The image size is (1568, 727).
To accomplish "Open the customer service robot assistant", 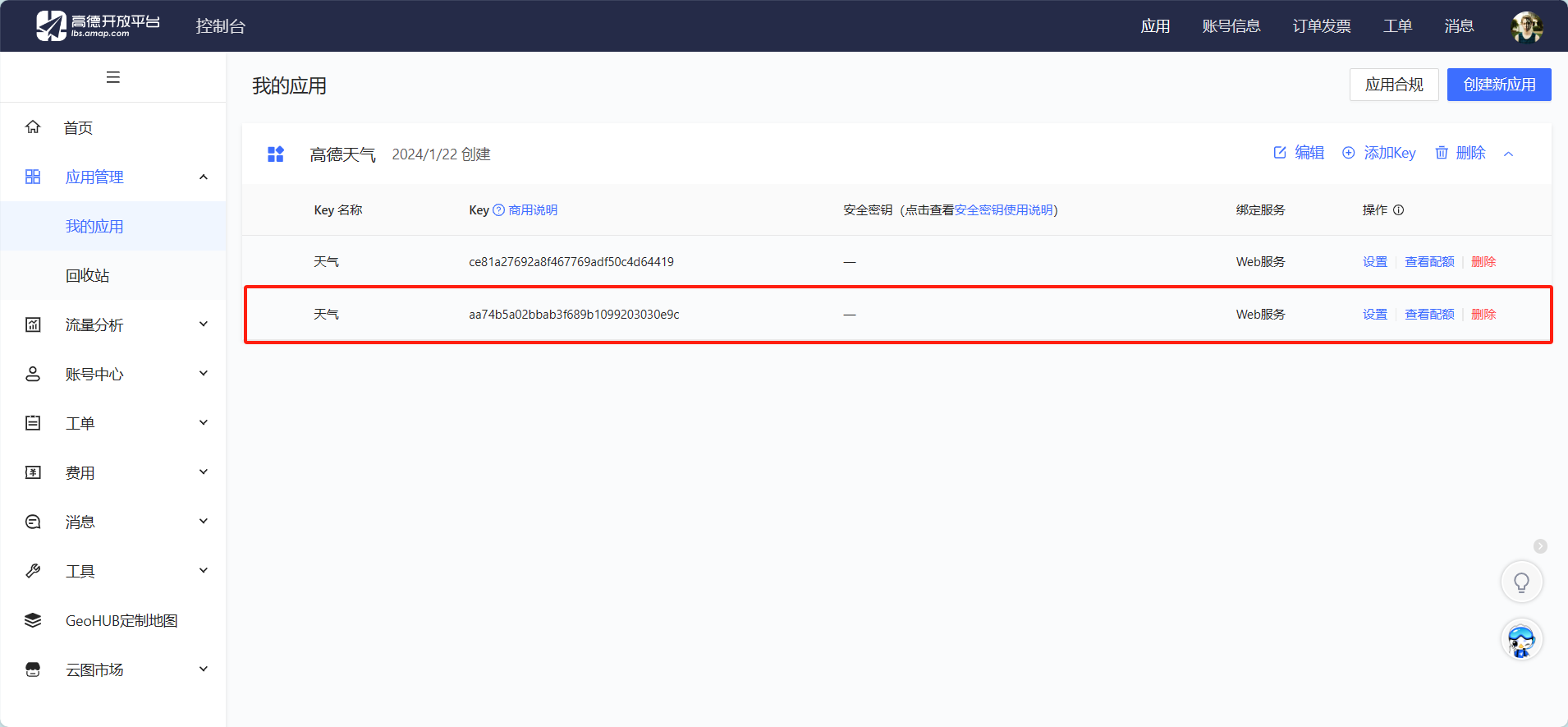I will pos(1522,640).
